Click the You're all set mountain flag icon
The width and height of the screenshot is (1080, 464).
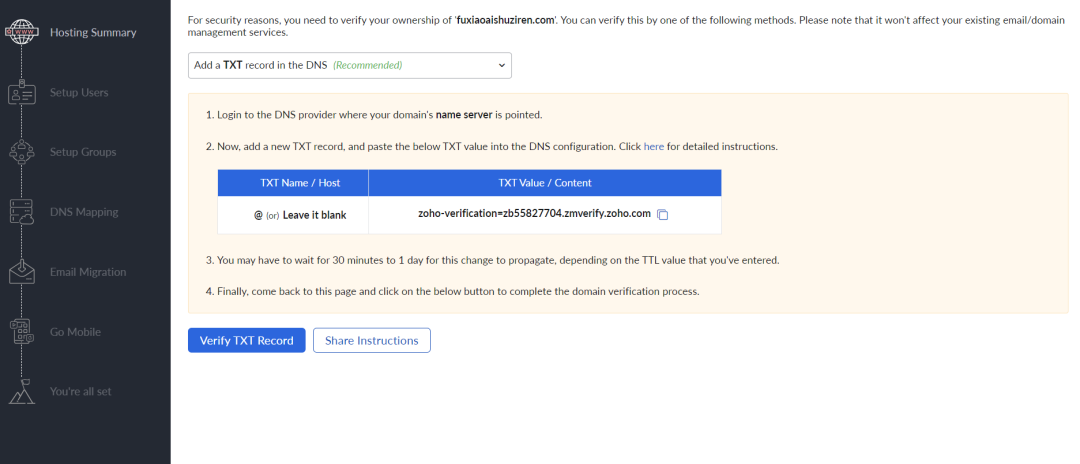coord(21,391)
